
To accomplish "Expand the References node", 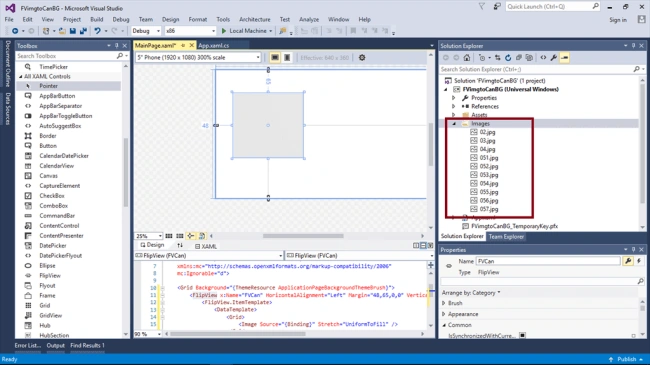I will 454,107.
